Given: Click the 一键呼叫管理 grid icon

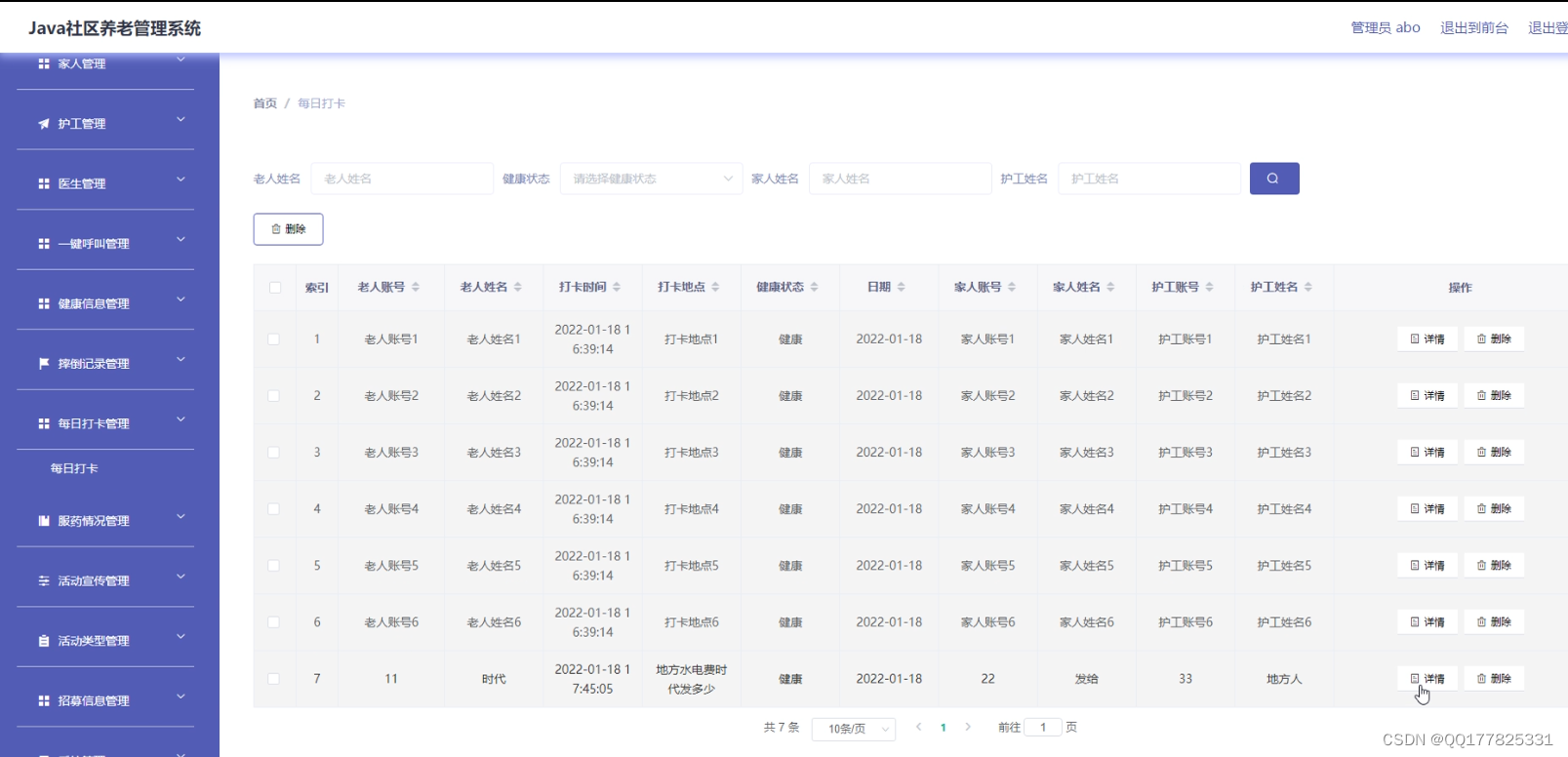Looking at the screenshot, I should [x=44, y=244].
